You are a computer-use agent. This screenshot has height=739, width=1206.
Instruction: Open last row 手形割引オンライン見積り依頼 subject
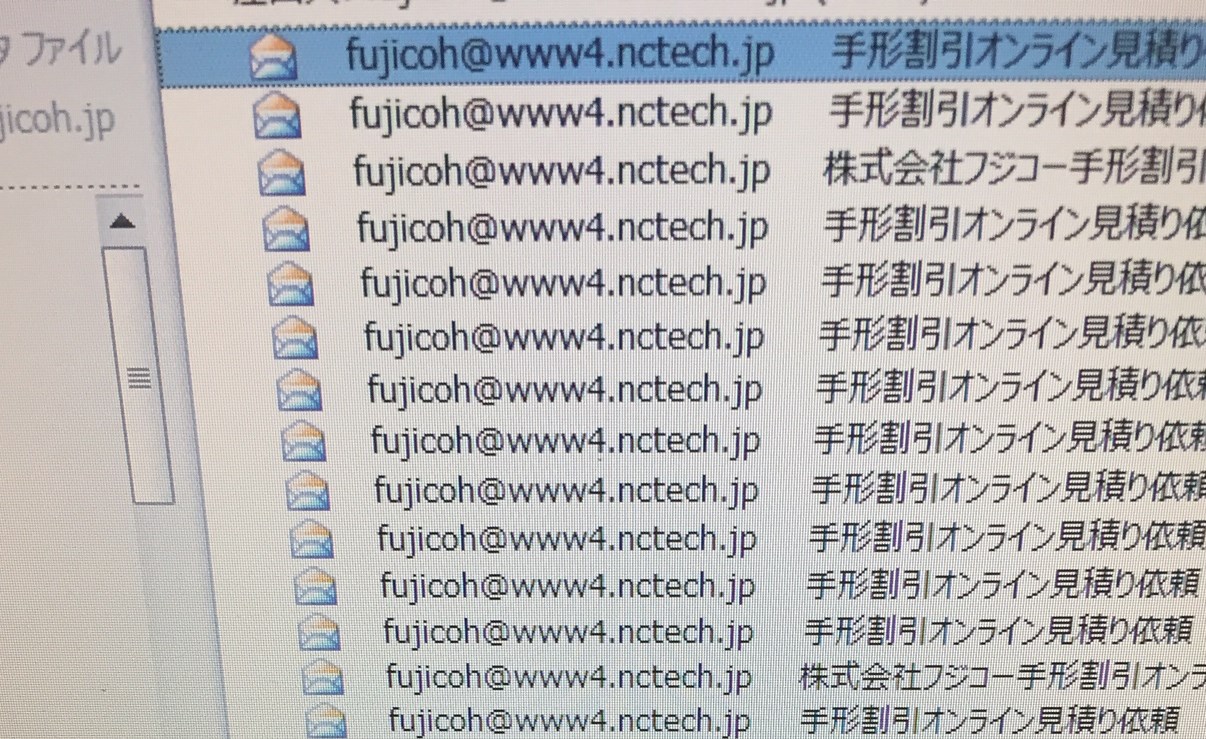pyautogui.click(x=991, y=720)
